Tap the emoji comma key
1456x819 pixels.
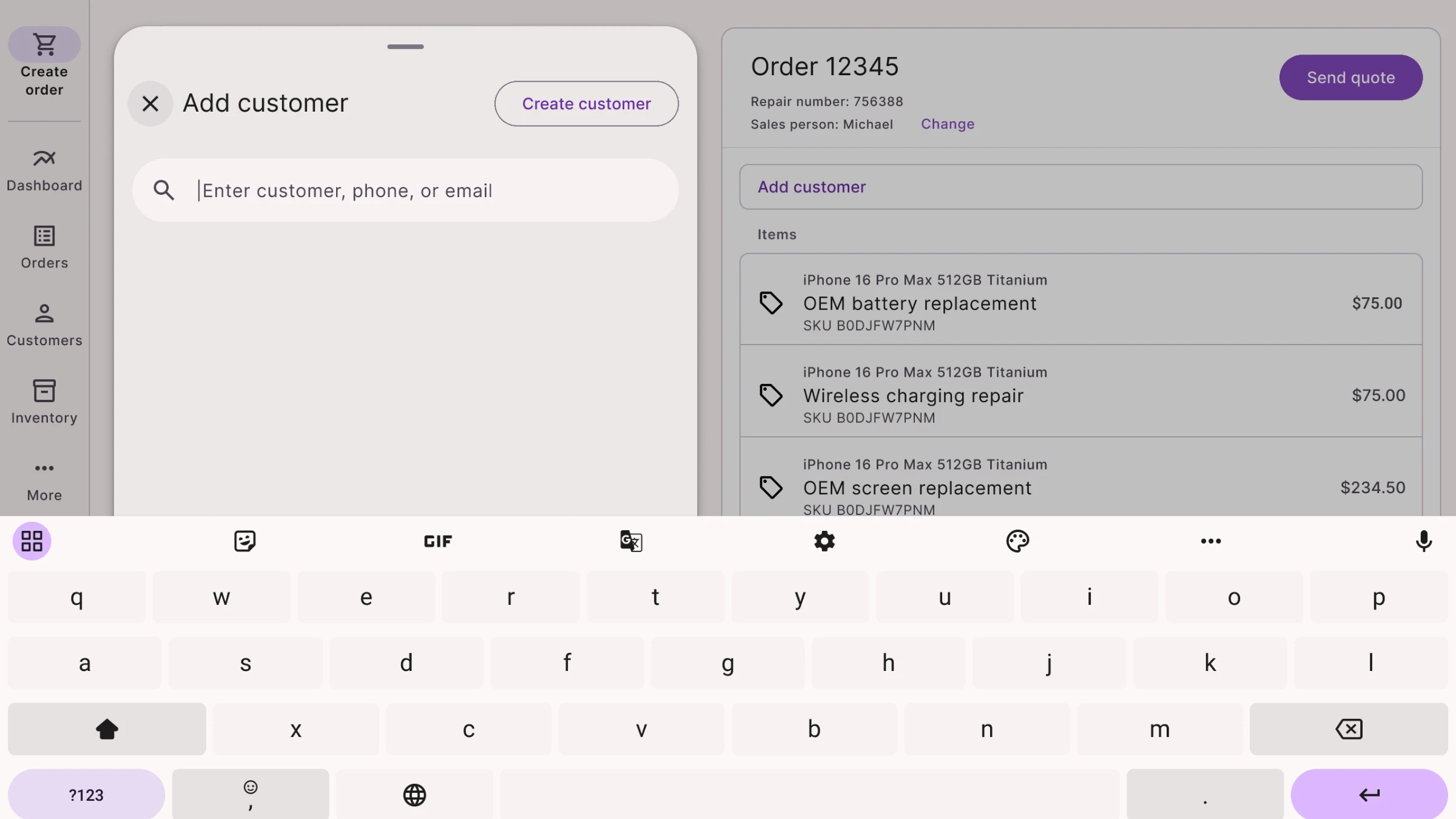[251, 795]
